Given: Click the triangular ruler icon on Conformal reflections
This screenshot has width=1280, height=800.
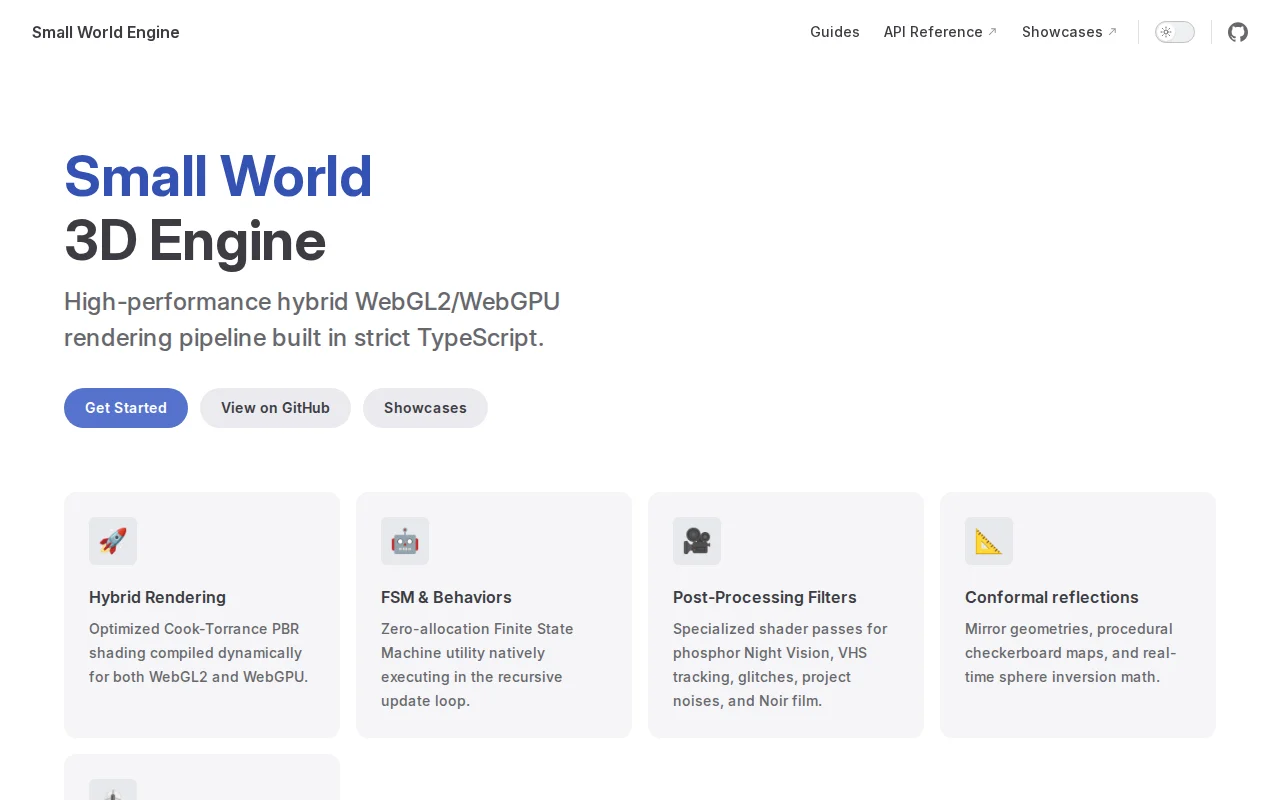Looking at the screenshot, I should [x=989, y=541].
